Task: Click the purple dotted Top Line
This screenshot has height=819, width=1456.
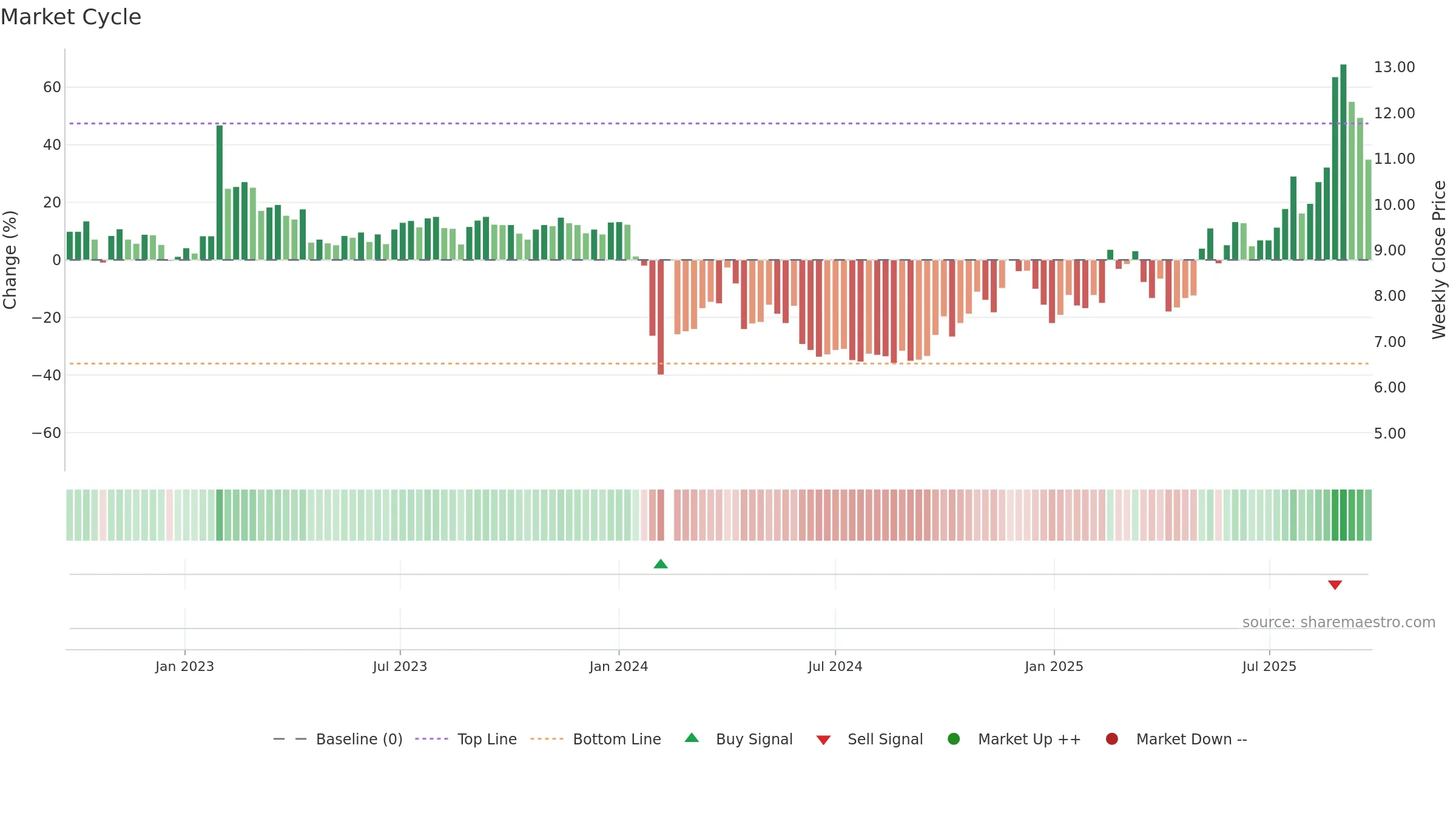Action: click(719, 124)
